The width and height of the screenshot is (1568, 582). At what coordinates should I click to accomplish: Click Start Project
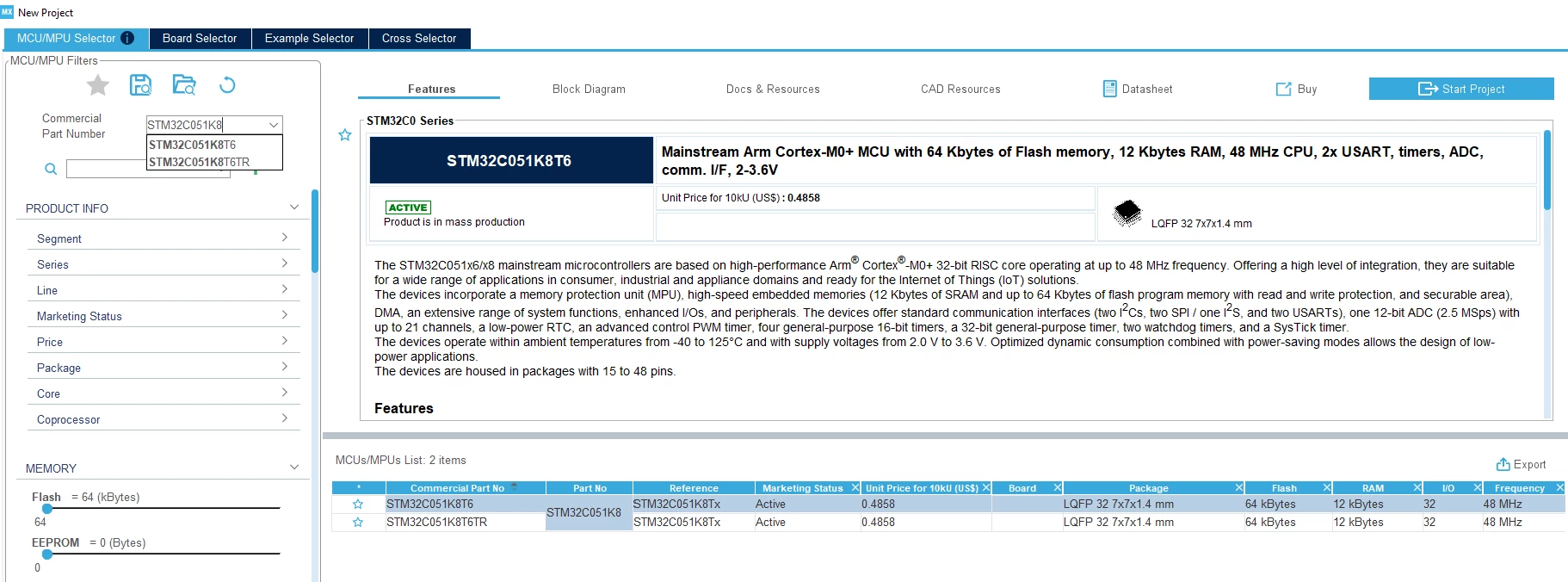click(x=1461, y=89)
